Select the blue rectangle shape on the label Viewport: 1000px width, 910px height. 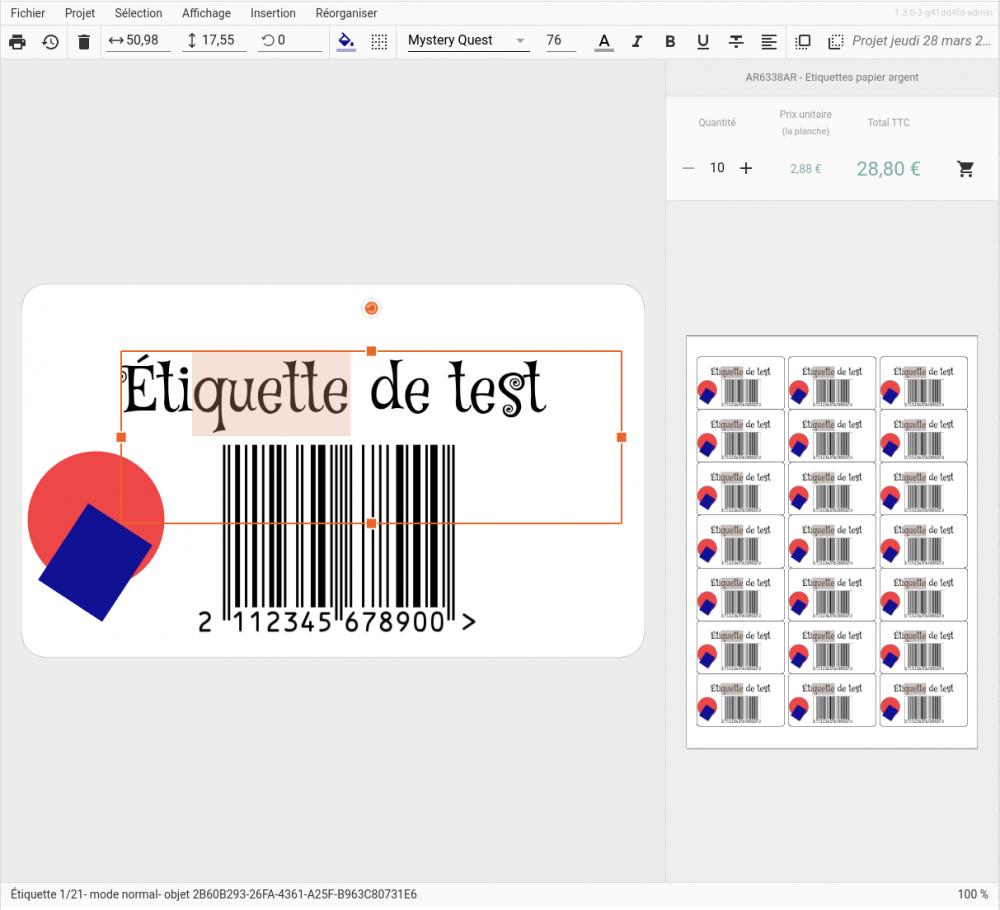click(x=95, y=562)
